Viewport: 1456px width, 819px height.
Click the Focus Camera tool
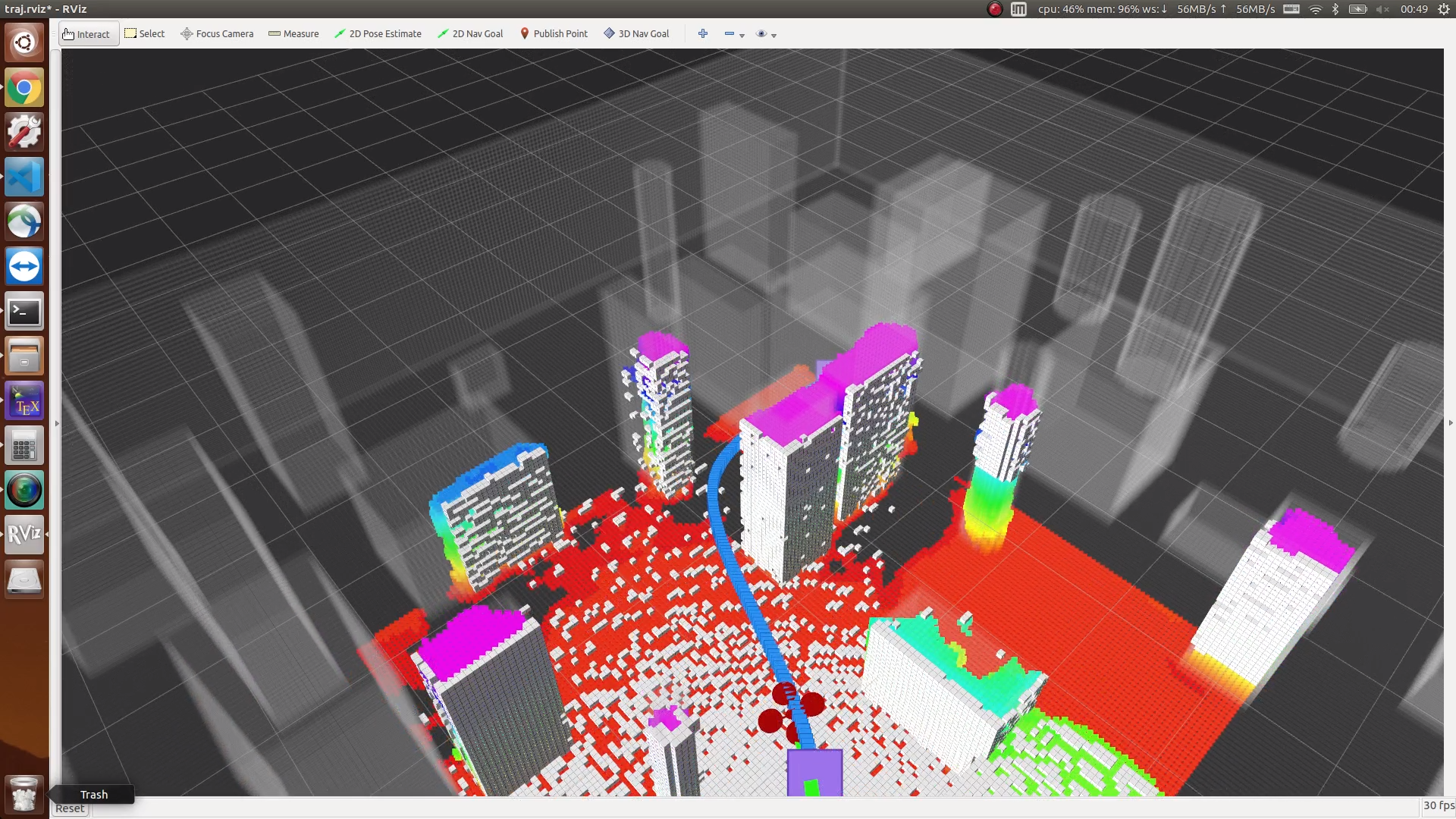click(x=217, y=34)
